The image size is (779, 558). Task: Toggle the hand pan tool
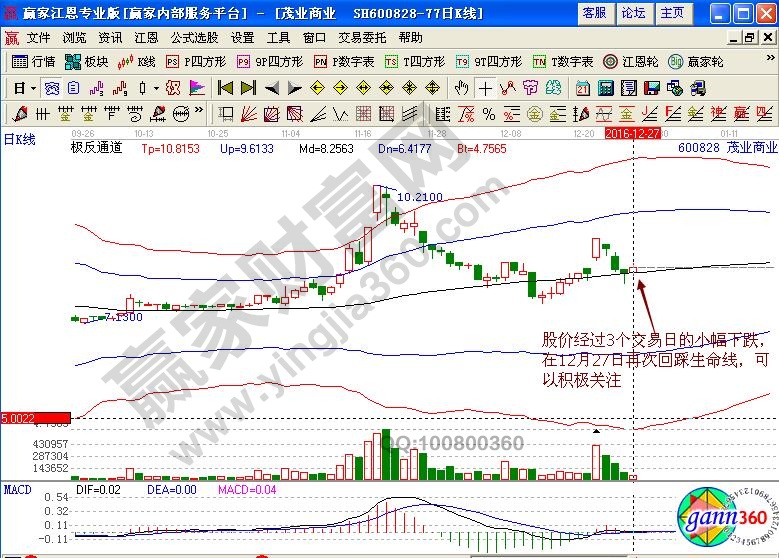pos(462,87)
